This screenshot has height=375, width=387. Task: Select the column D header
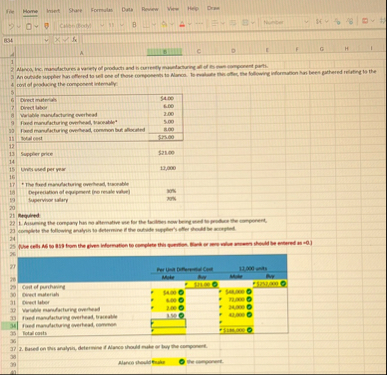point(233,51)
